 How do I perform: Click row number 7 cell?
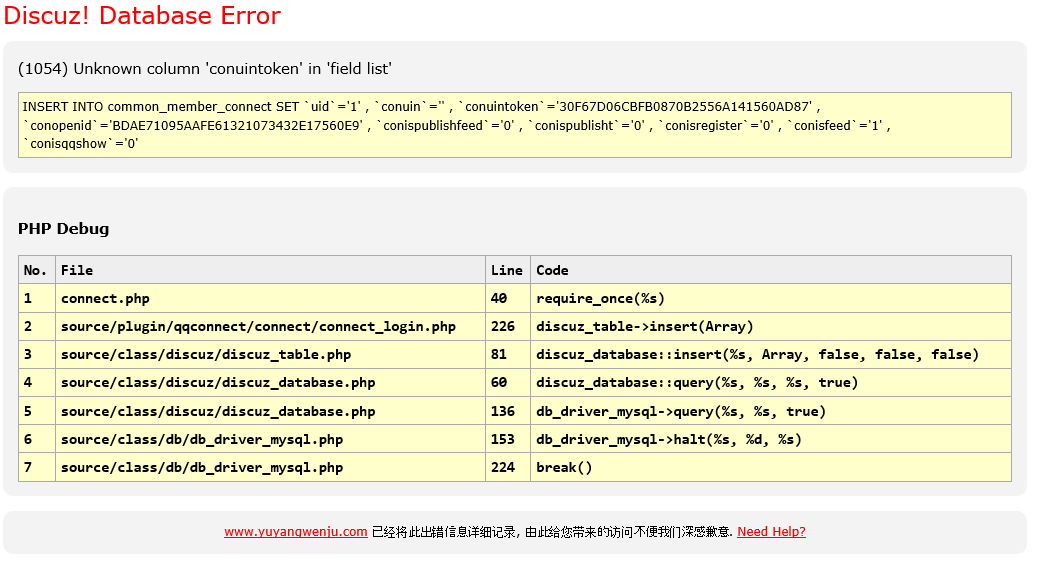point(37,467)
